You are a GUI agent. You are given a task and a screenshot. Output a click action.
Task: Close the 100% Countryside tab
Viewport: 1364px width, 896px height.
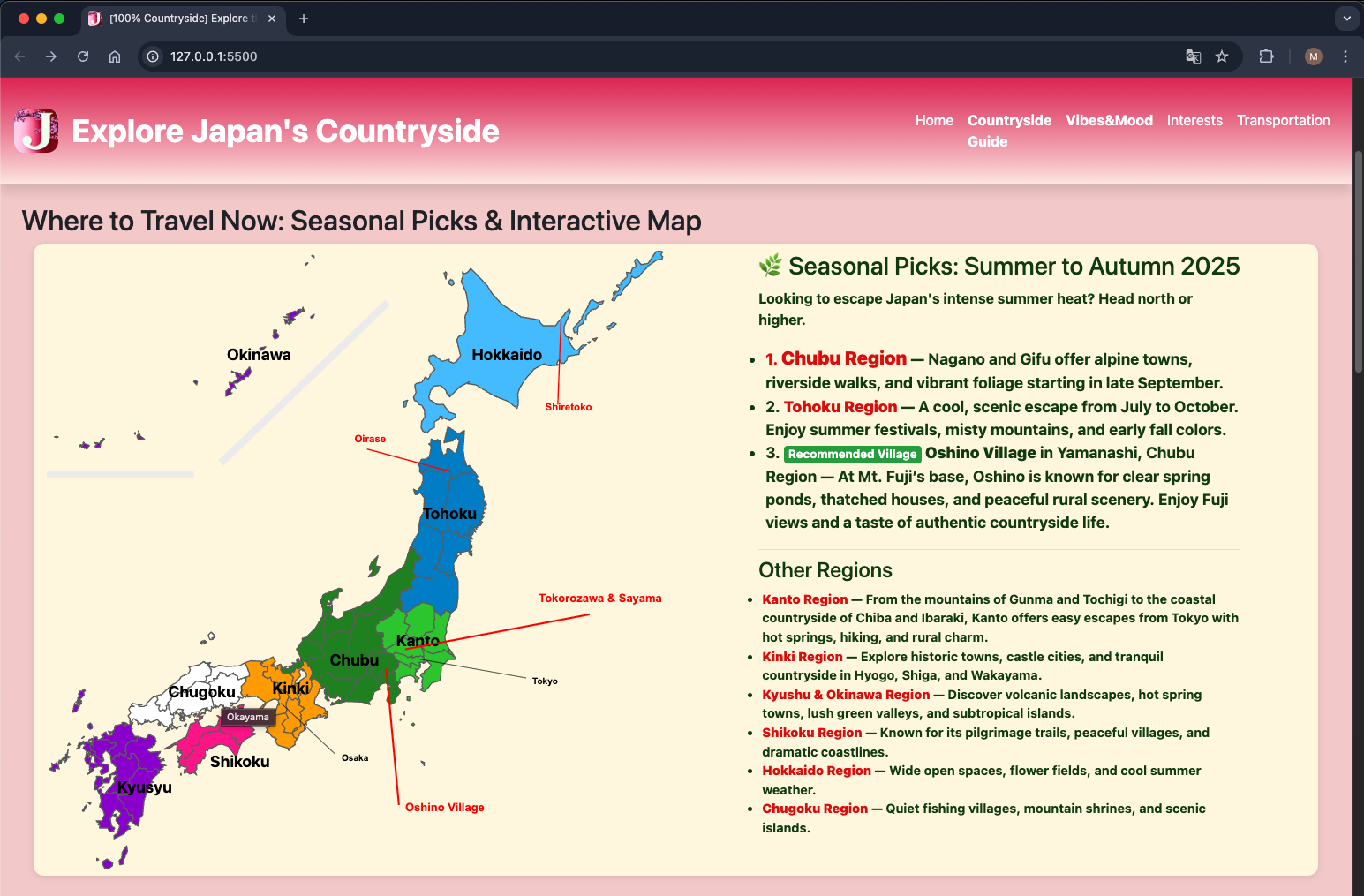(272, 19)
